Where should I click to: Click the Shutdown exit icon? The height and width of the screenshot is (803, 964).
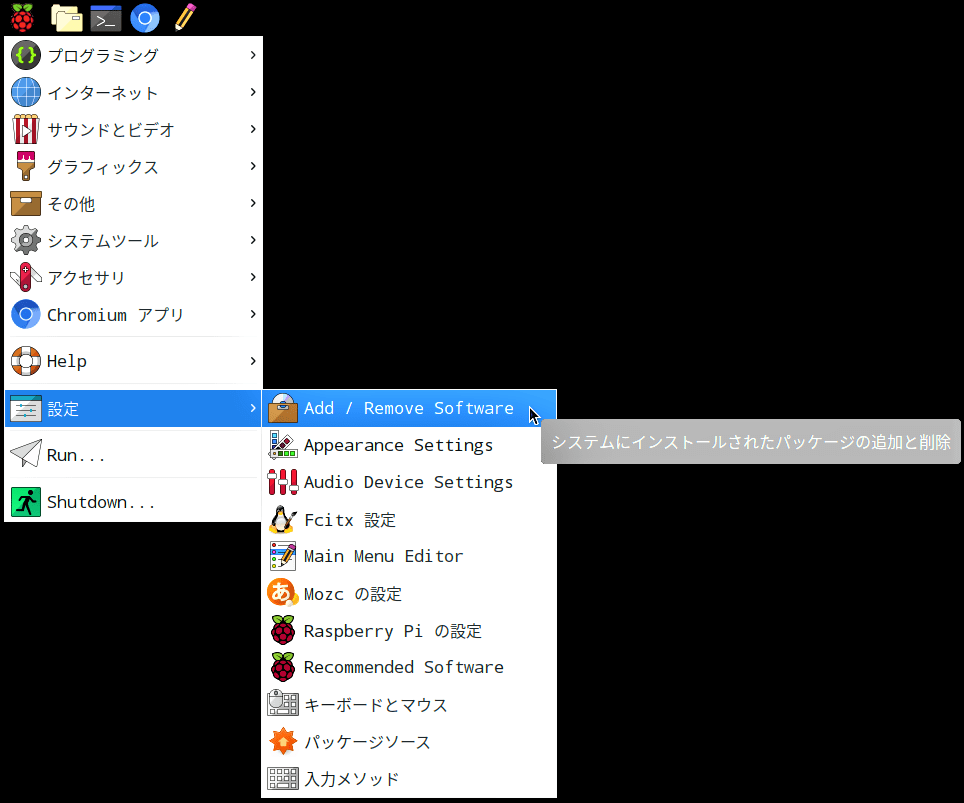point(26,502)
